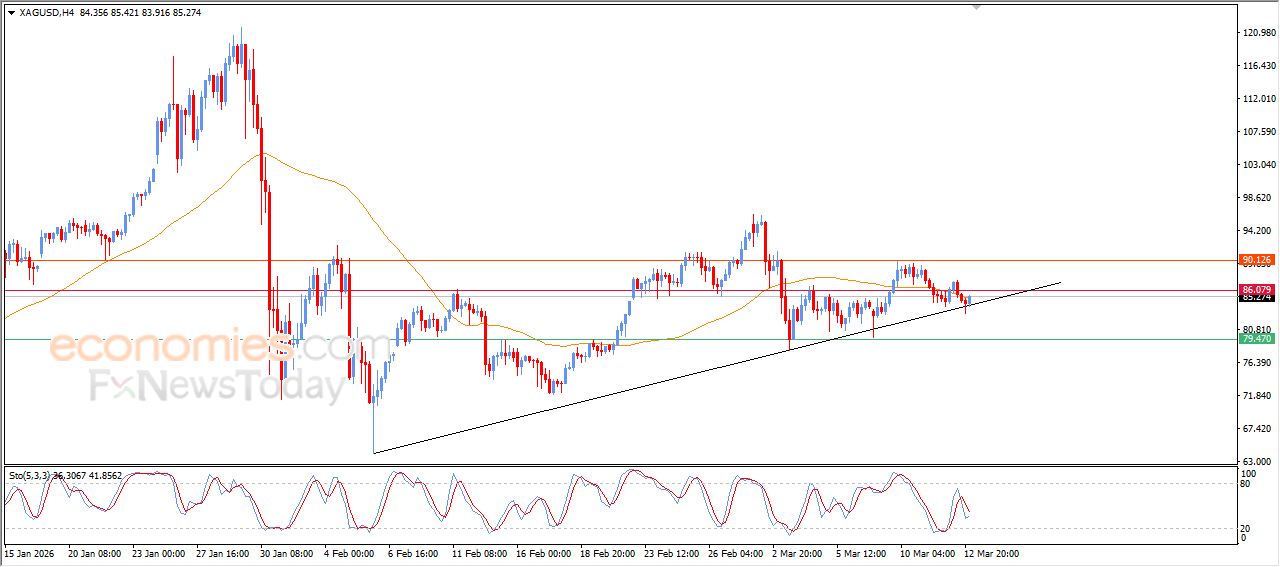Click the 12 Mar 20:00 time label
Screen dimensions: 1280x567
(x=991, y=552)
